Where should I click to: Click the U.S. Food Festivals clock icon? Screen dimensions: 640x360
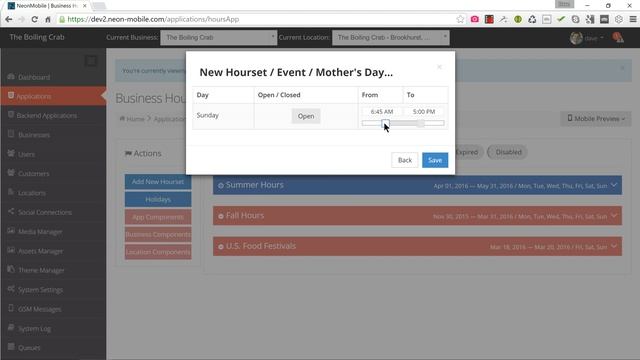221,247
